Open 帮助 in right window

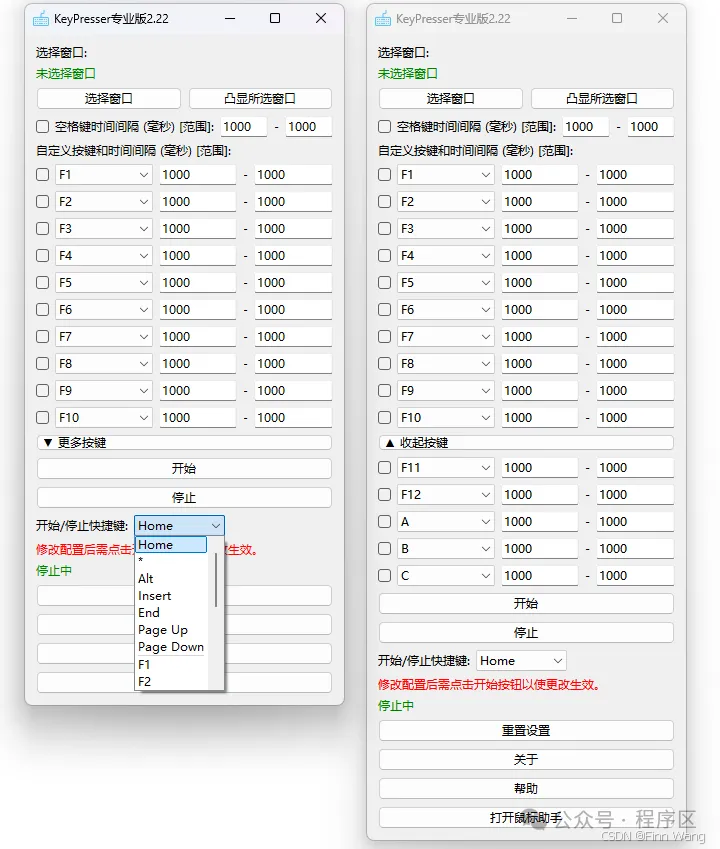click(526, 788)
